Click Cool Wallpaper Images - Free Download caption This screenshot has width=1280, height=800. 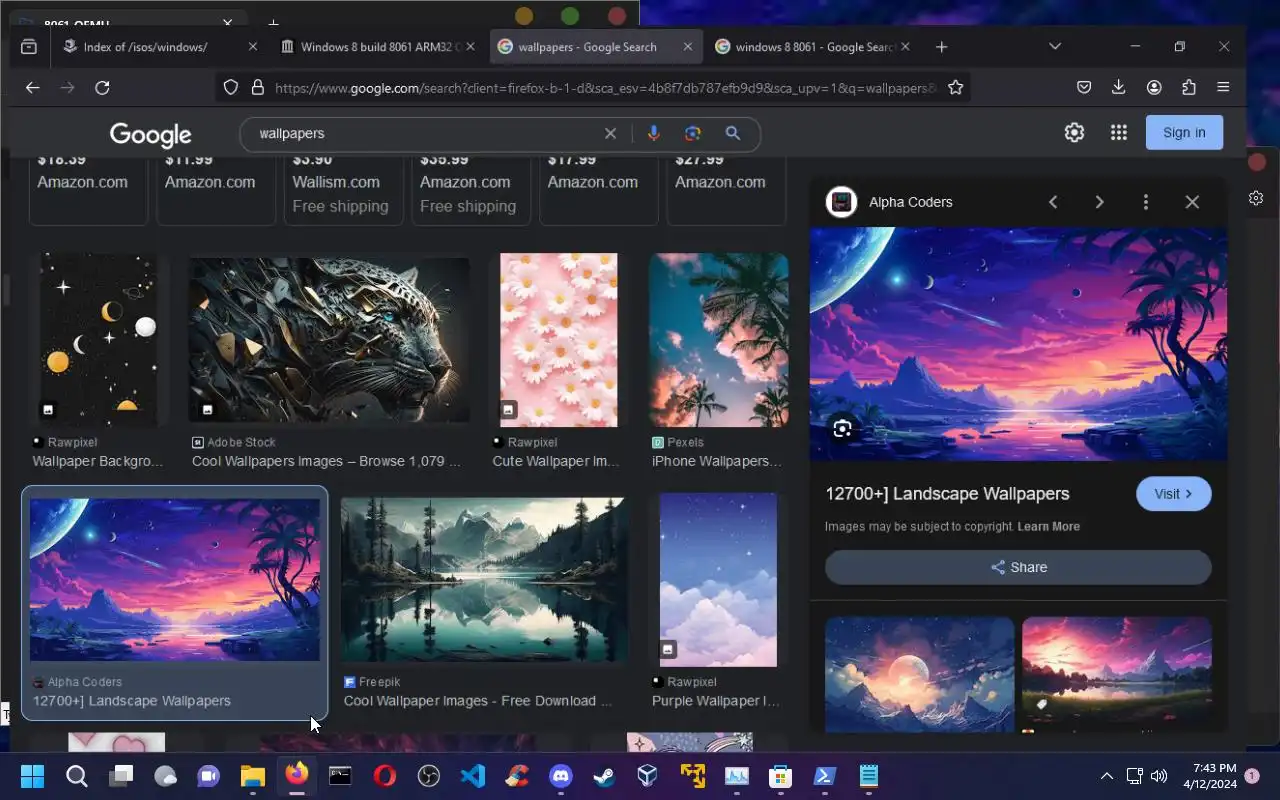(x=477, y=701)
